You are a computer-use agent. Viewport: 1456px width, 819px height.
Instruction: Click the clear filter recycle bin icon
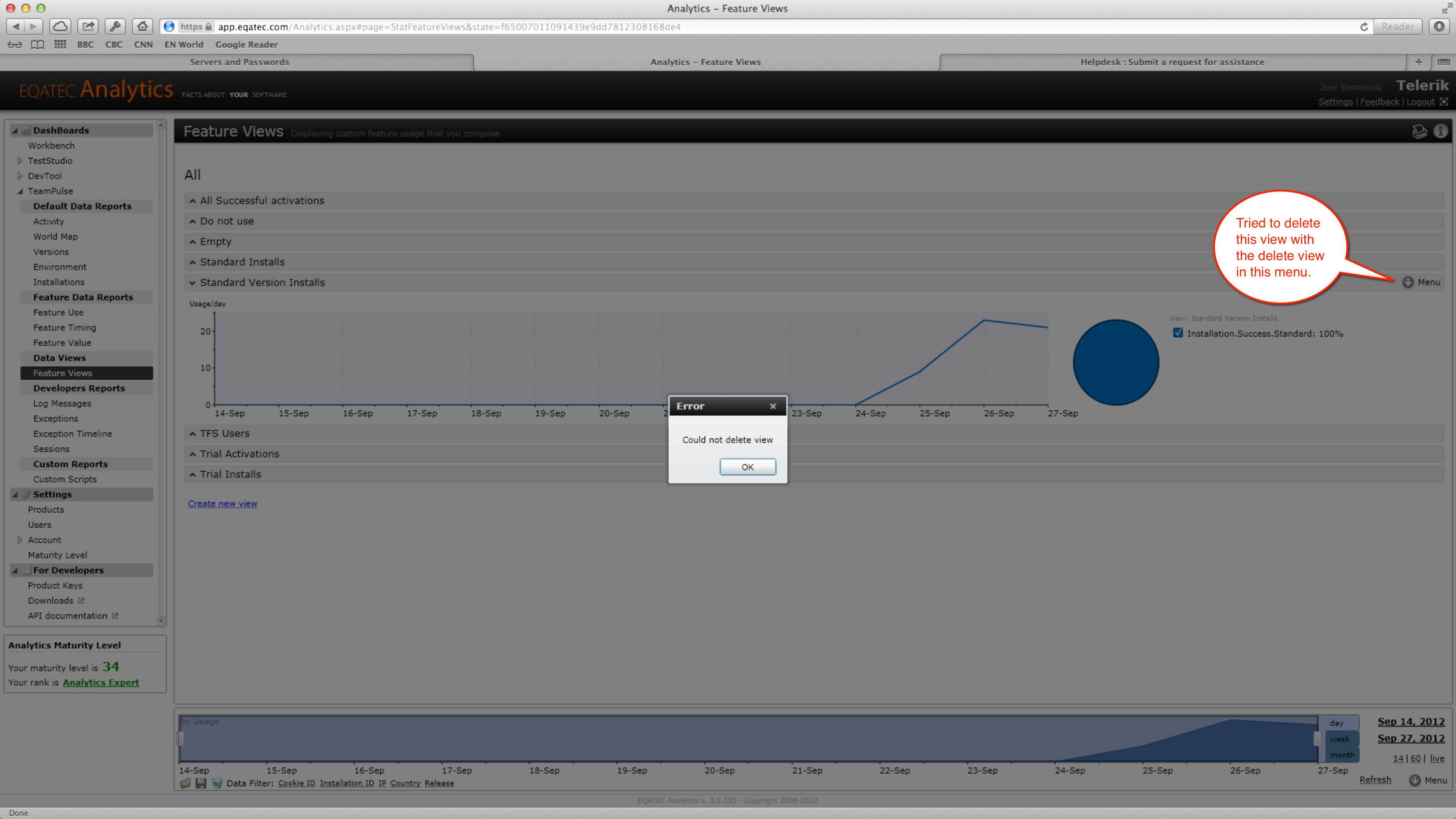[x=217, y=783]
